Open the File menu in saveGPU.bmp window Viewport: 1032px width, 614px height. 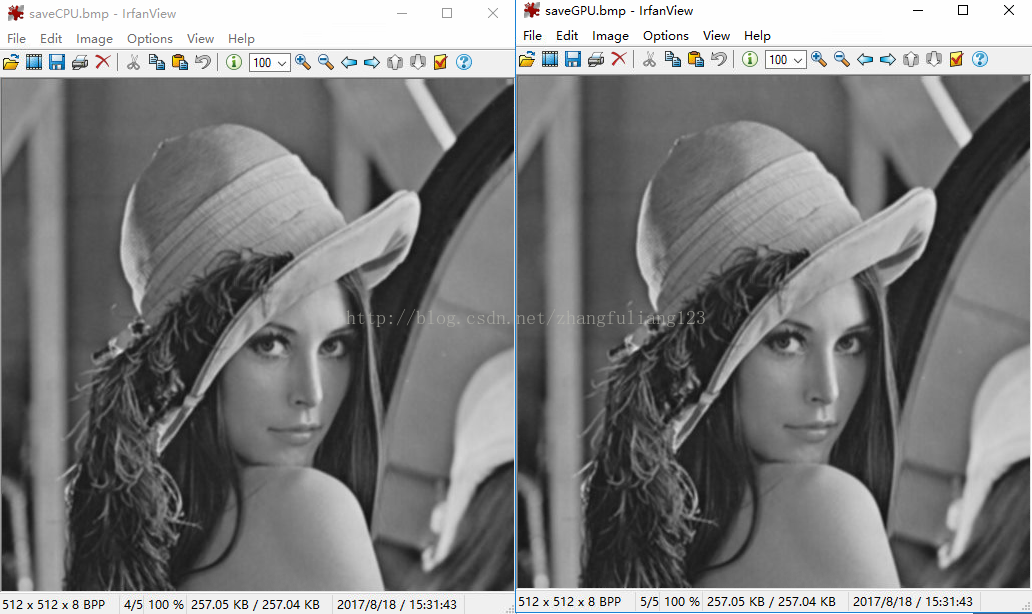[x=532, y=35]
